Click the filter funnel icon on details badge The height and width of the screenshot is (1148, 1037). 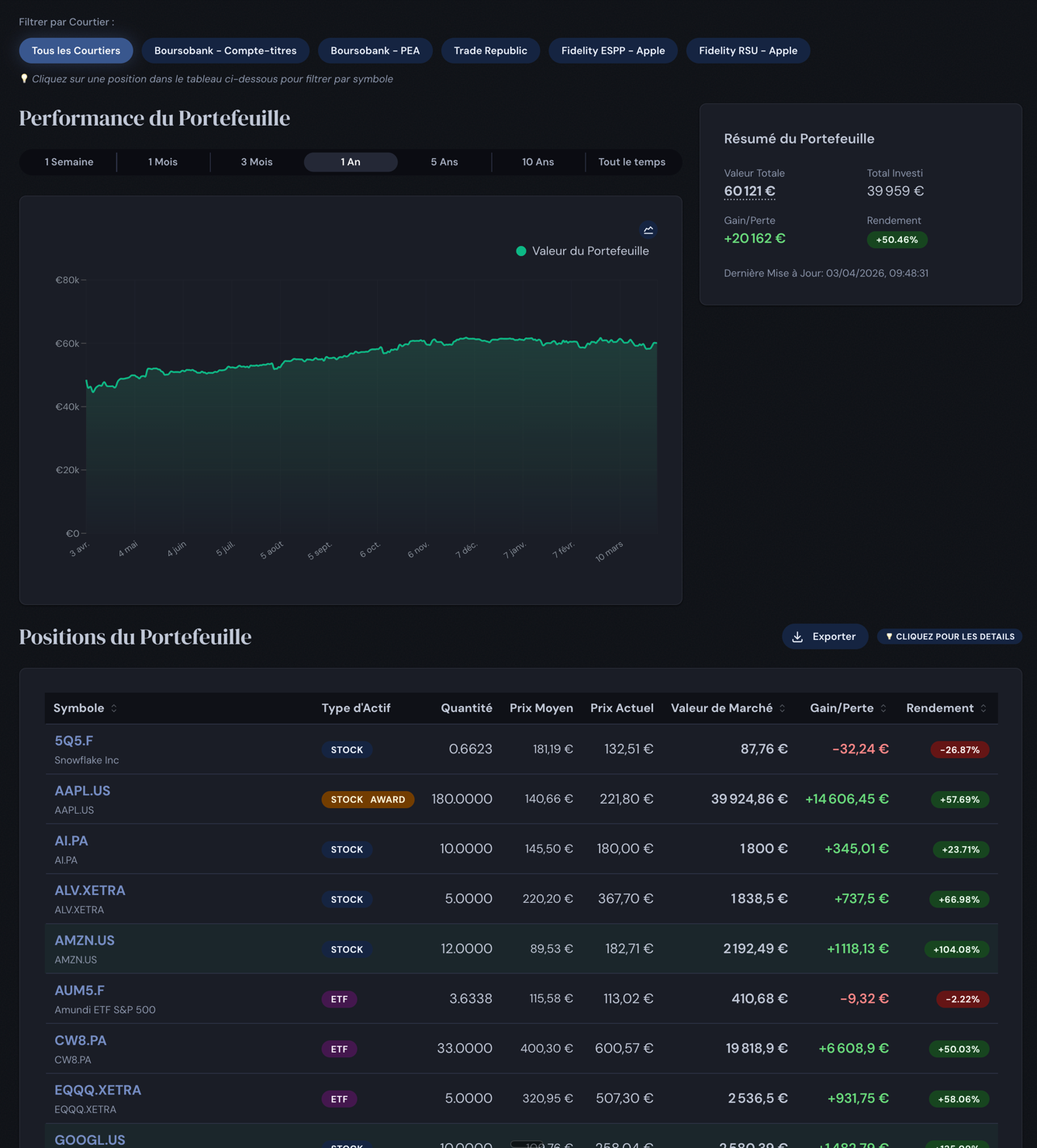889,636
